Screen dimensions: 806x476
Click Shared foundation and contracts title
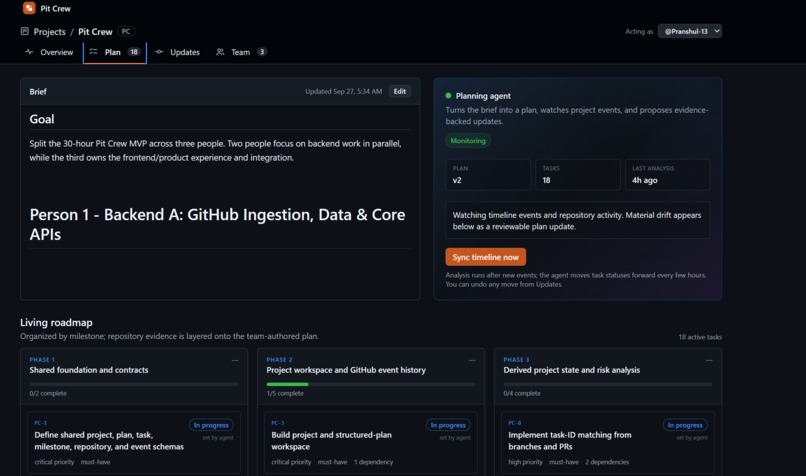[x=88, y=370]
